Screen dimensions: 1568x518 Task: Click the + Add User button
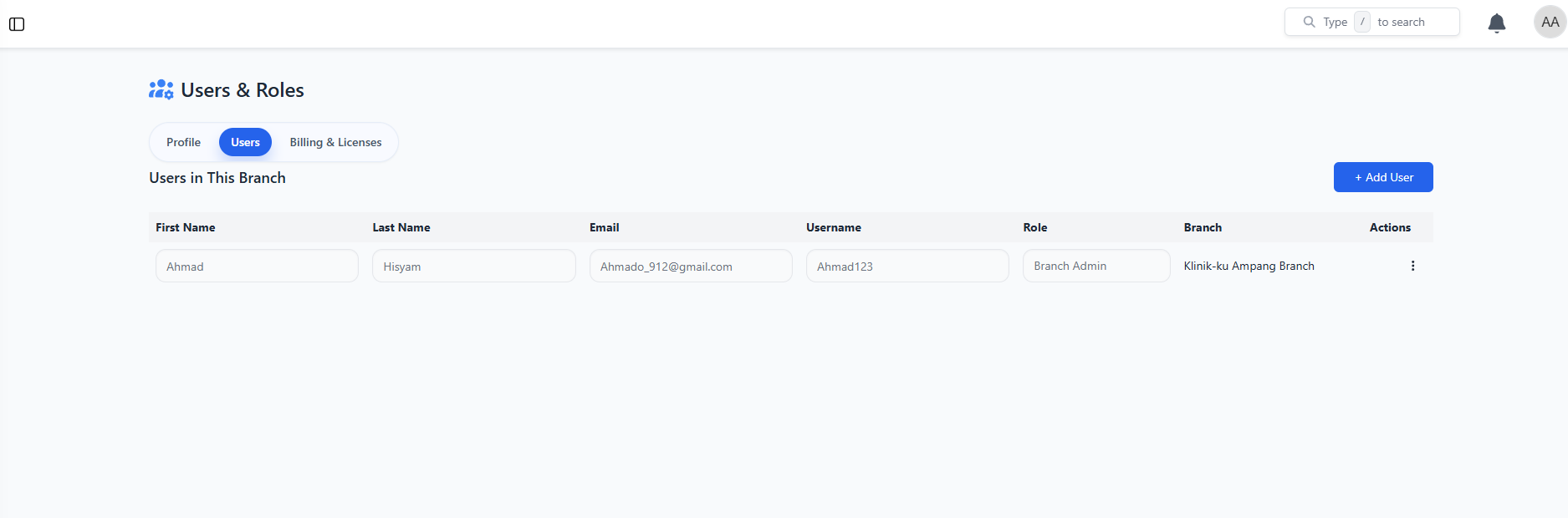(1383, 177)
